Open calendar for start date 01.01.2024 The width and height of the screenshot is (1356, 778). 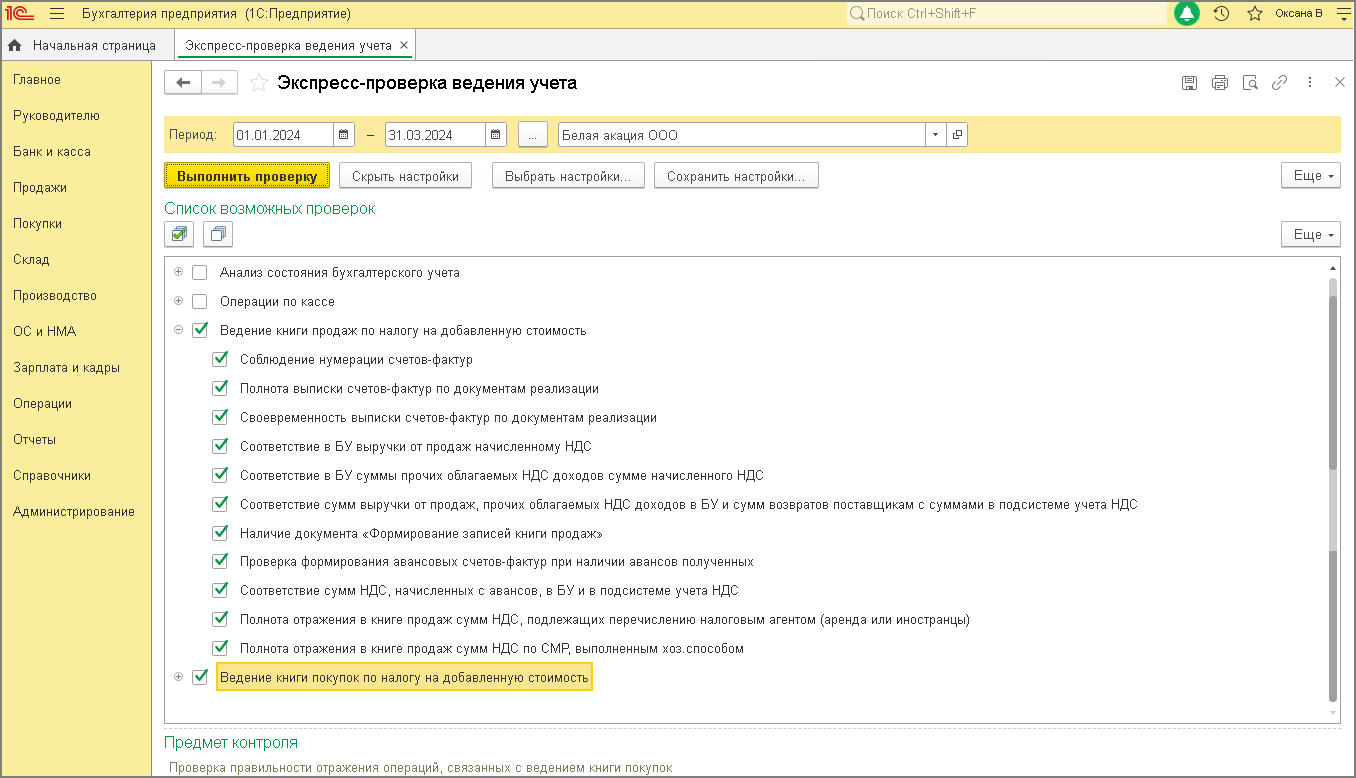(343, 135)
